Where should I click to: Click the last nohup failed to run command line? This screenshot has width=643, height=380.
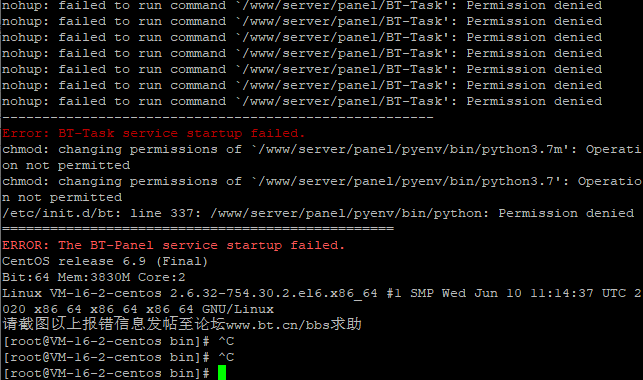tap(302, 101)
